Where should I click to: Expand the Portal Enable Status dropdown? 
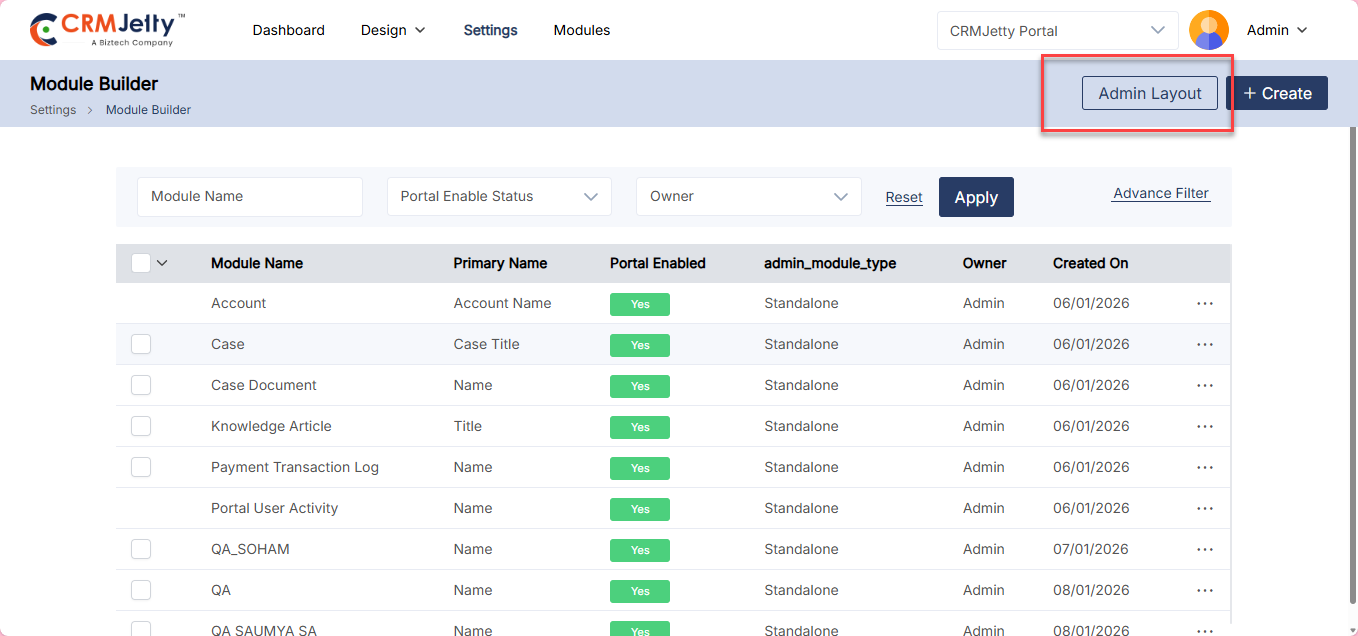pyautogui.click(x=499, y=197)
